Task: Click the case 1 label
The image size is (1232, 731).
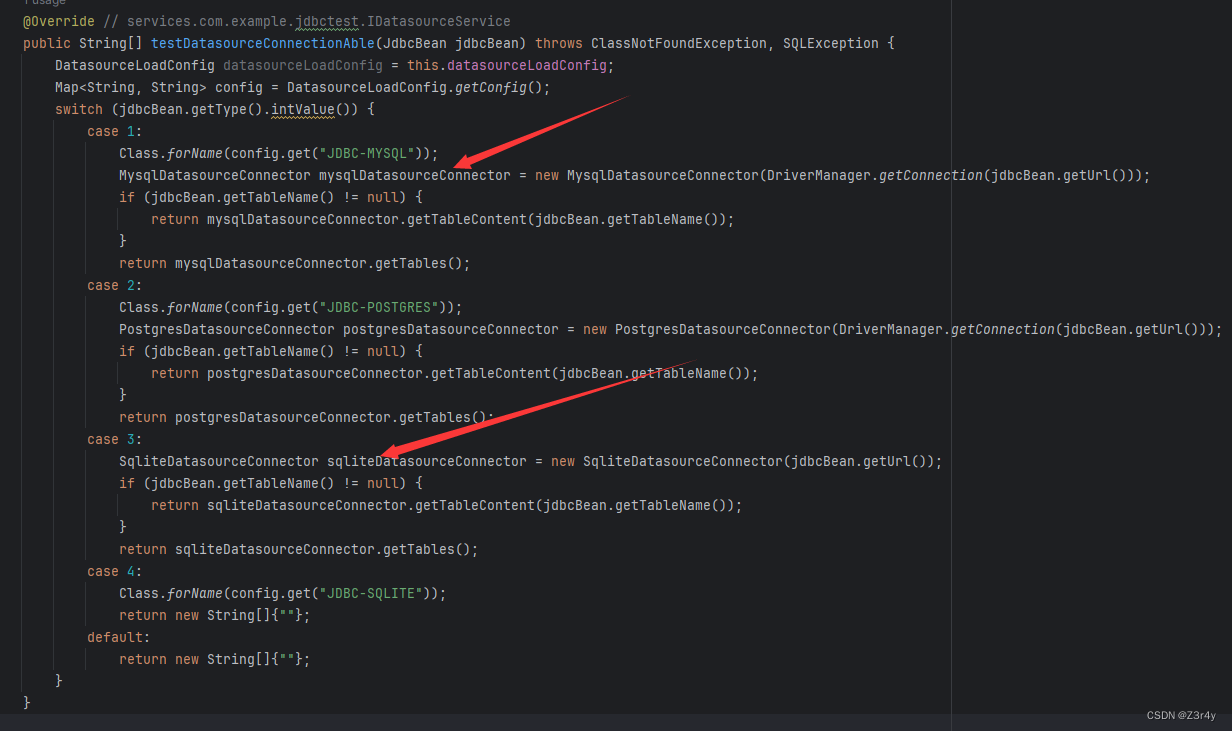Action: 115,131
